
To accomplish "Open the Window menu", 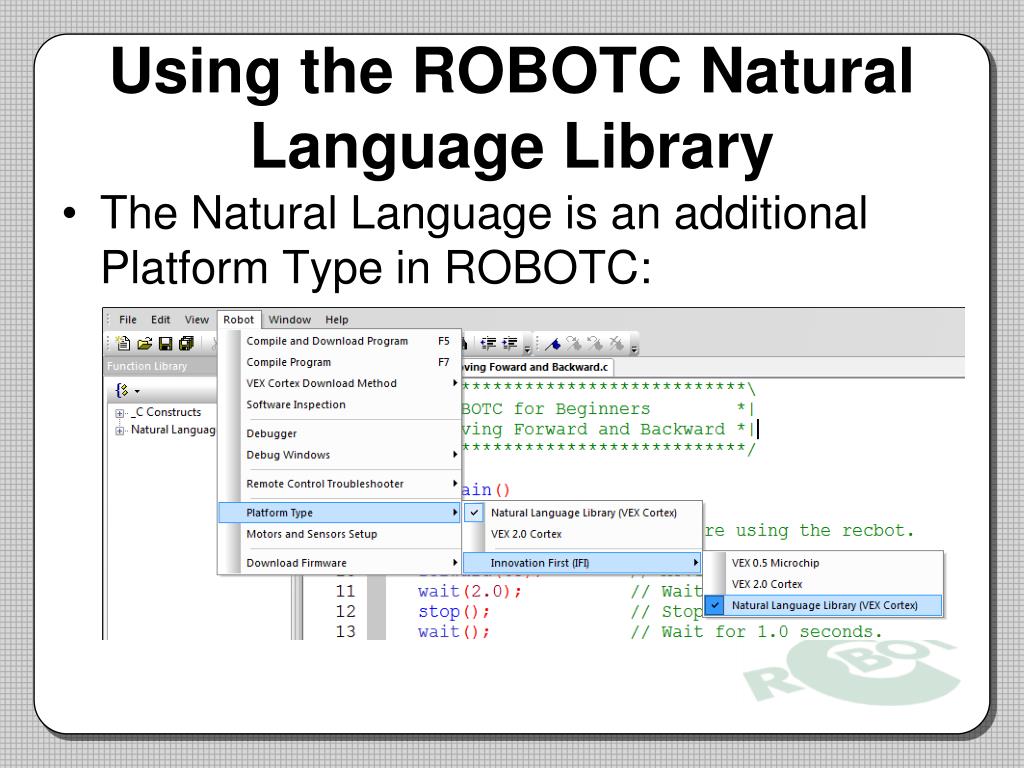I will pyautogui.click(x=289, y=320).
